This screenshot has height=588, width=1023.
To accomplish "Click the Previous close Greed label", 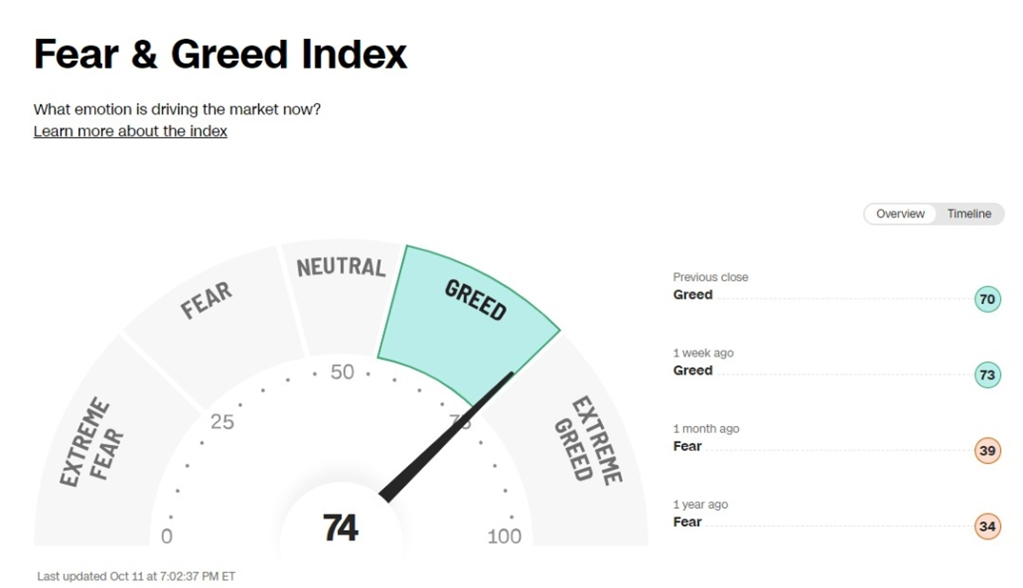I will pos(692,294).
